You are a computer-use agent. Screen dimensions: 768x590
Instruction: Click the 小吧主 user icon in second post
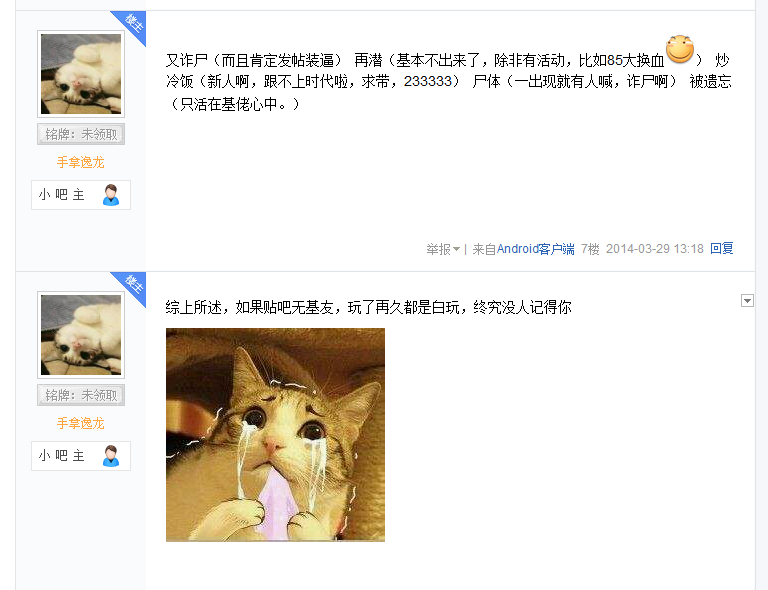coord(111,456)
